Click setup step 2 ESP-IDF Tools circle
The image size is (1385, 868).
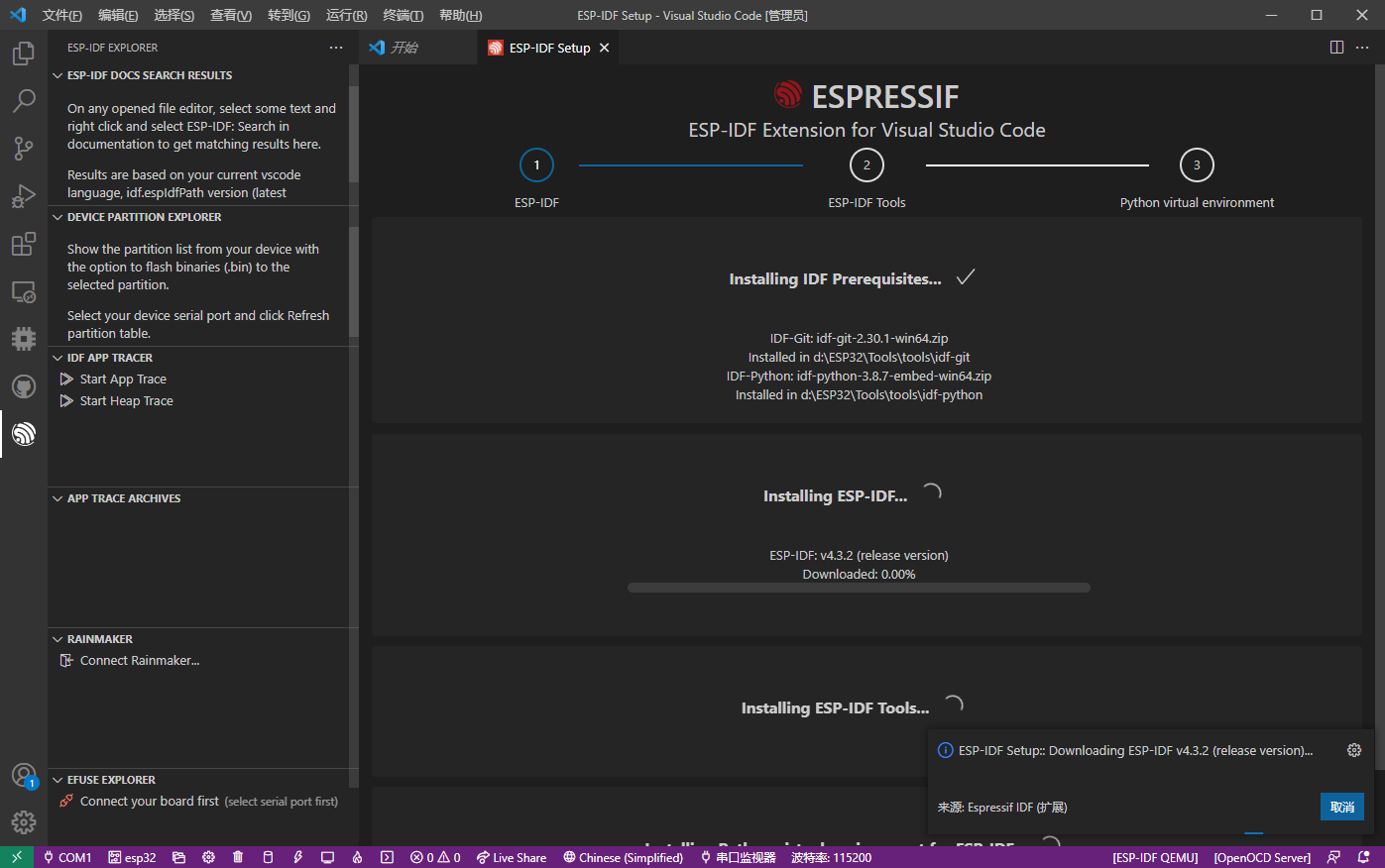(866, 165)
